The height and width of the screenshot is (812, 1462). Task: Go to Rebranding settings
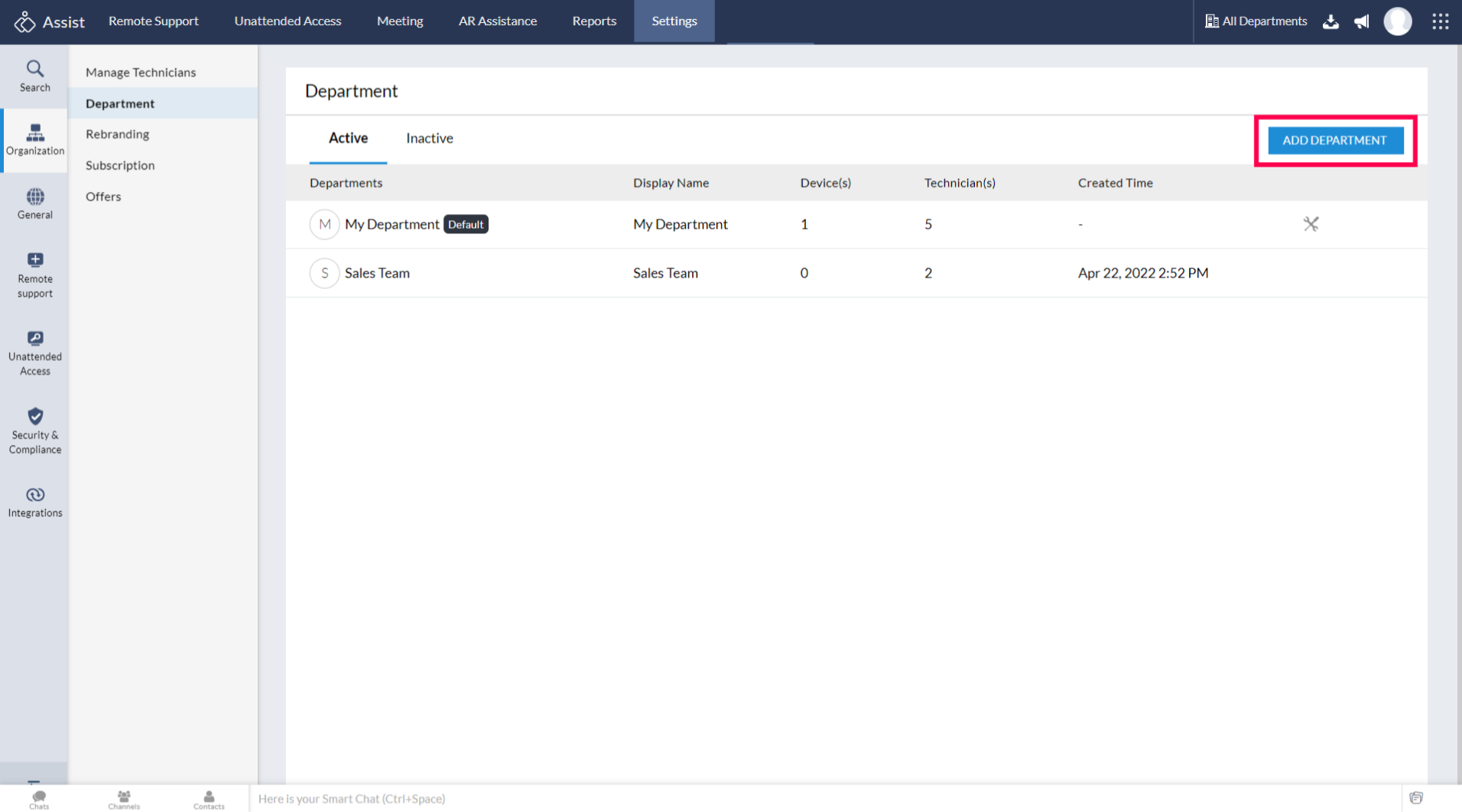point(117,135)
